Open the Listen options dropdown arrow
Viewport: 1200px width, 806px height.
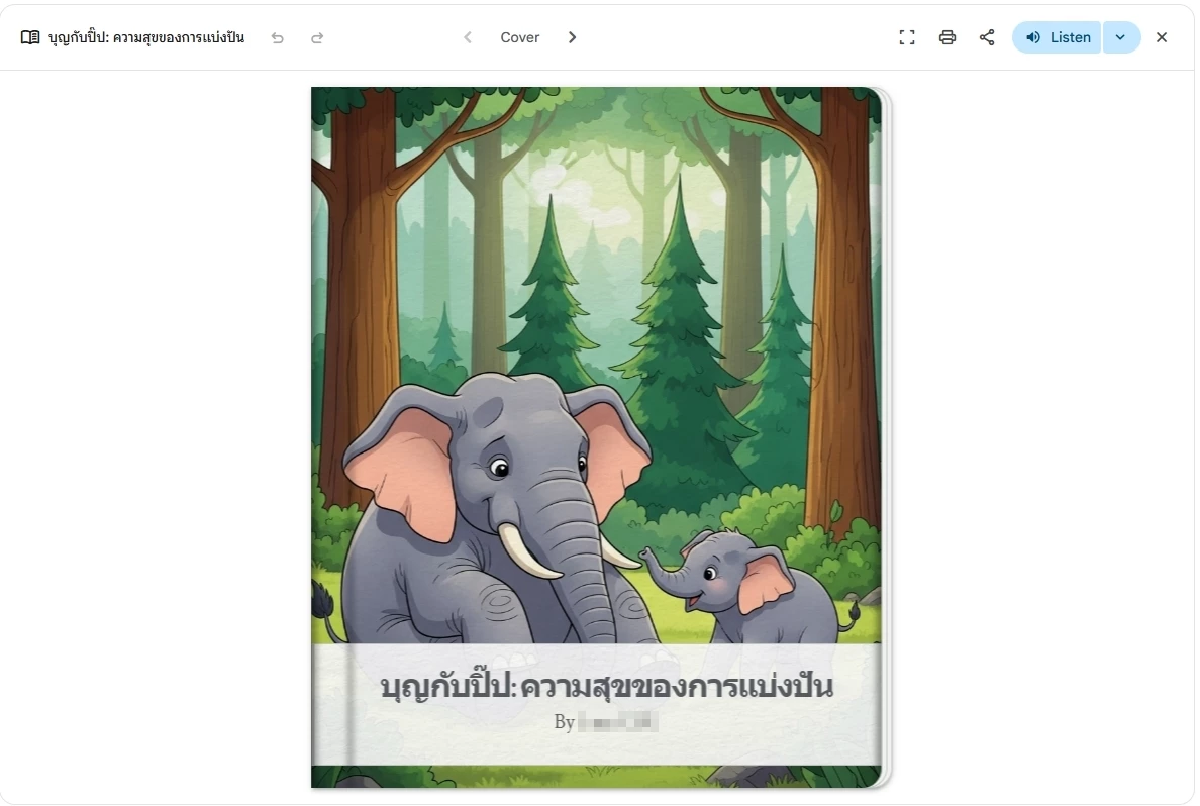coord(1121,37)
